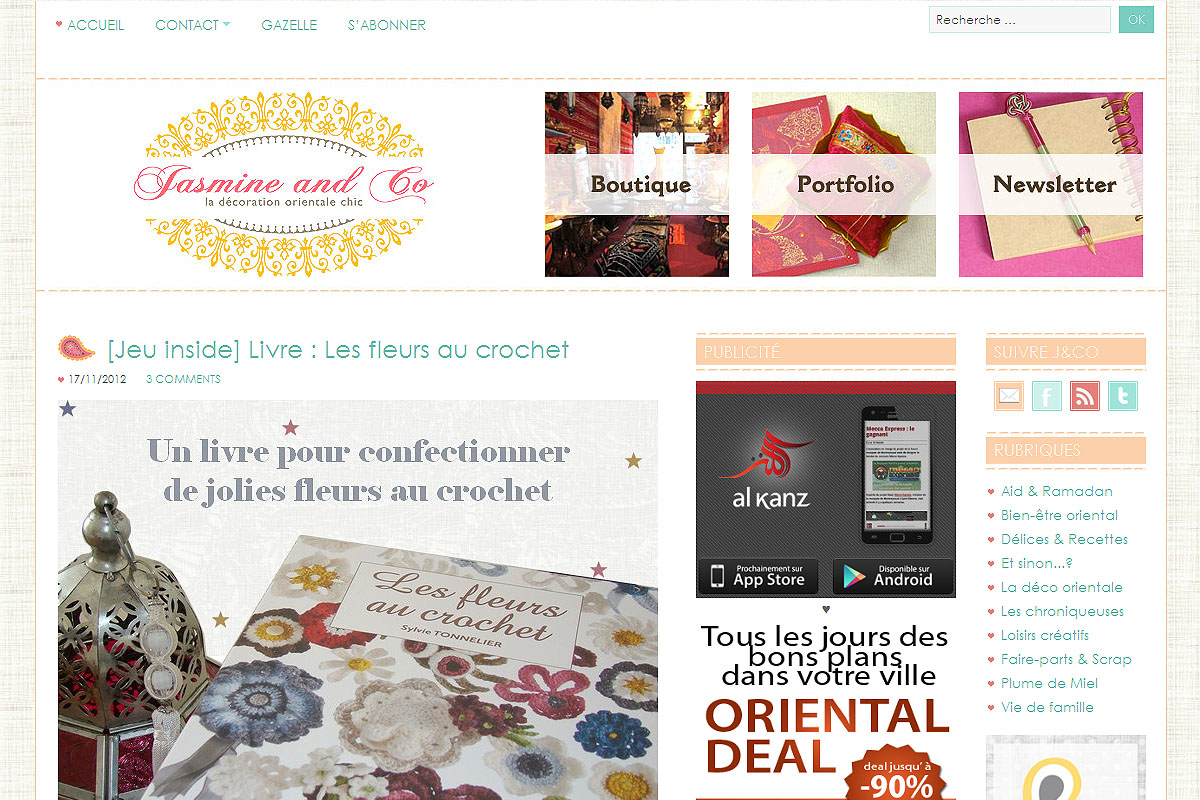1200x800 pixels.
Task: Go to the Accueil menu item
Action: 96,25
